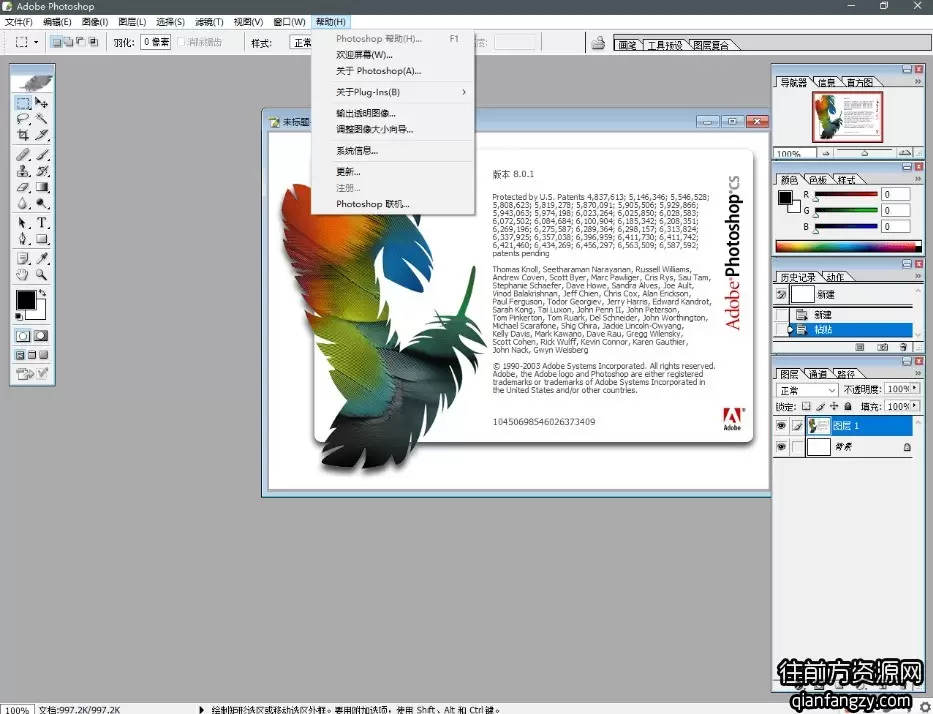Viewport: 933px width, 714px height.
Task: Click zoom out button in Navigator
Action: point(825,153)
